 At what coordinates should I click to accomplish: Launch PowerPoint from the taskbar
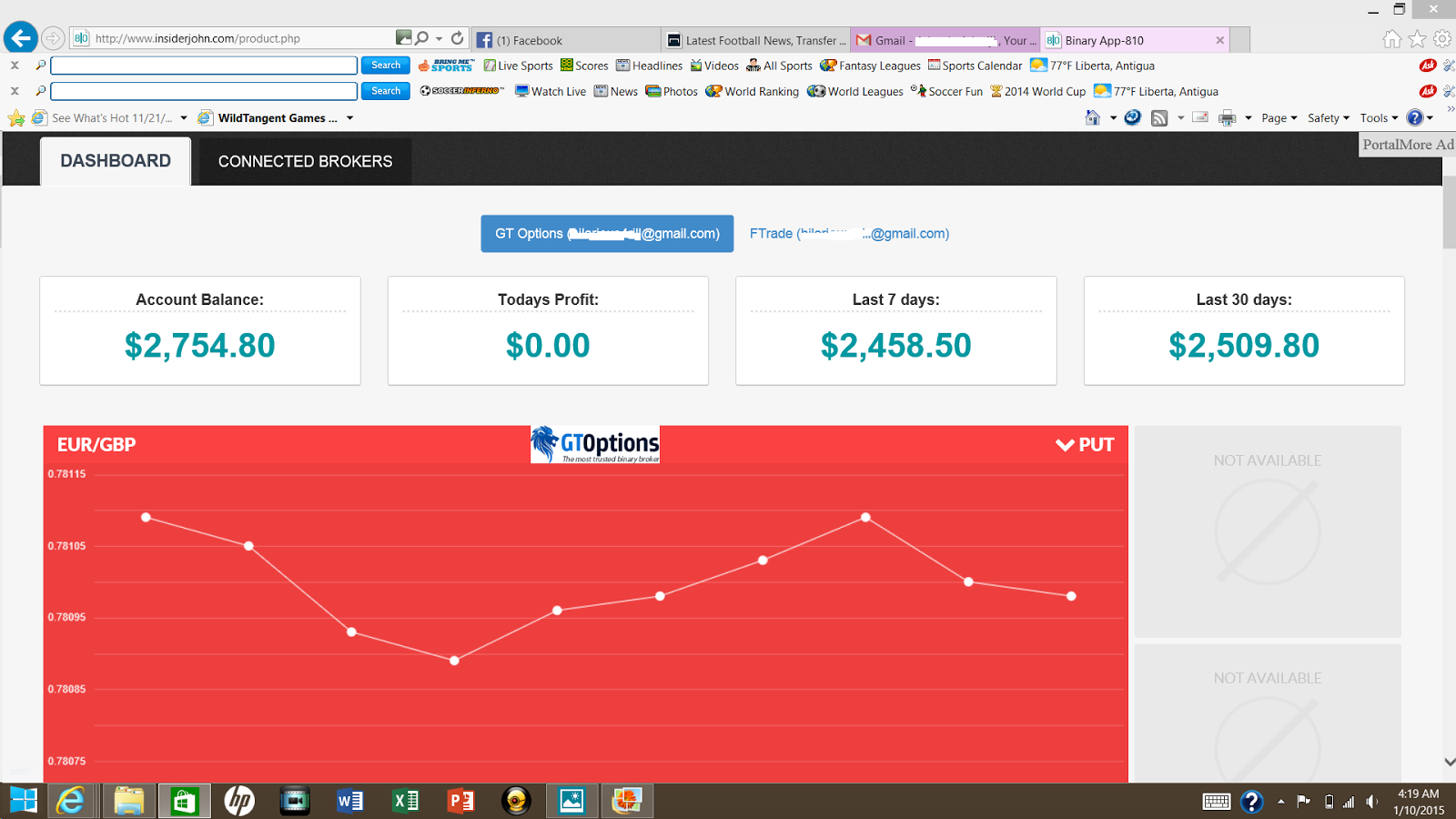pos(461,801)
